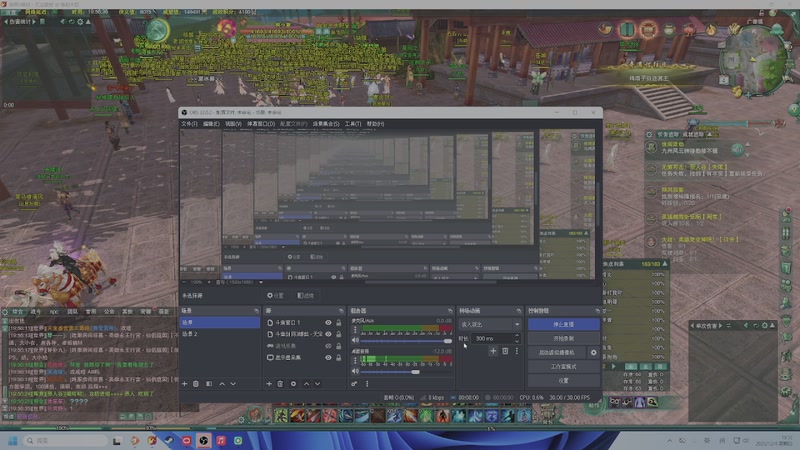Open the Fade transition type dropdown
The image size is (800, 450).
tap(490, 324)
